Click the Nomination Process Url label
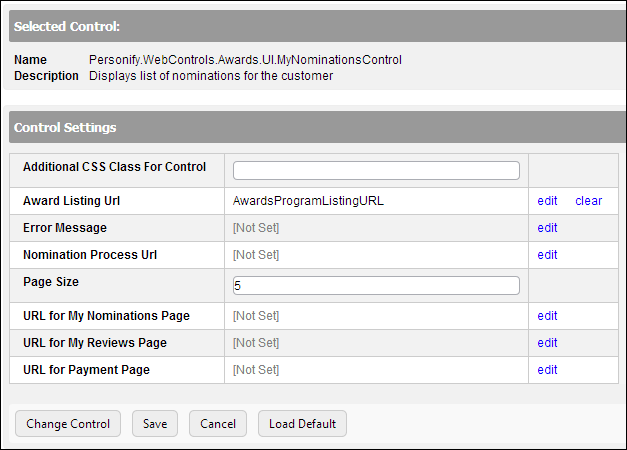The height and width of the screenshot is (450, 627). click(90, 255)
